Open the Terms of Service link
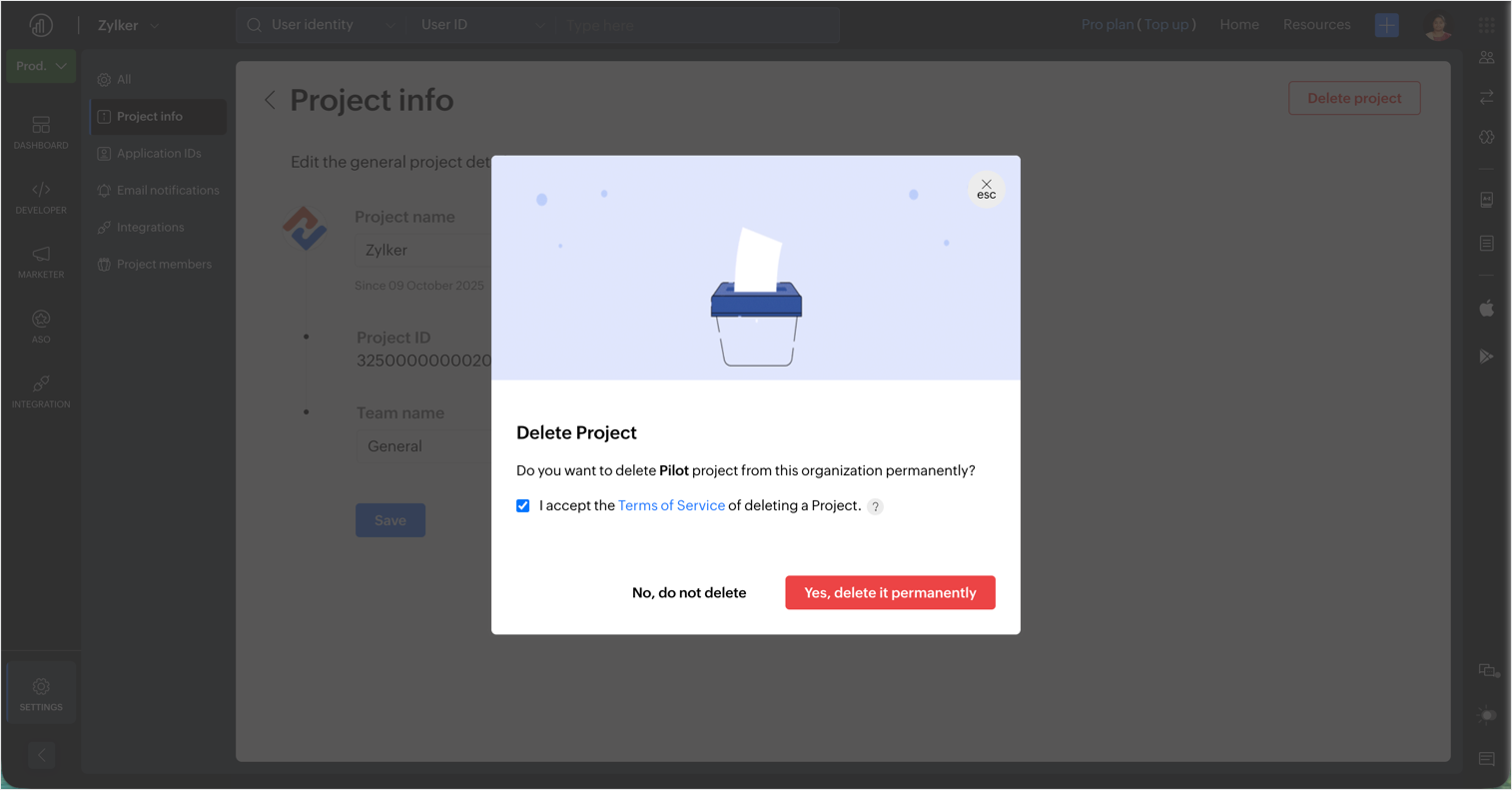Viewport: 1512px width, 790px height. (671, 505)
